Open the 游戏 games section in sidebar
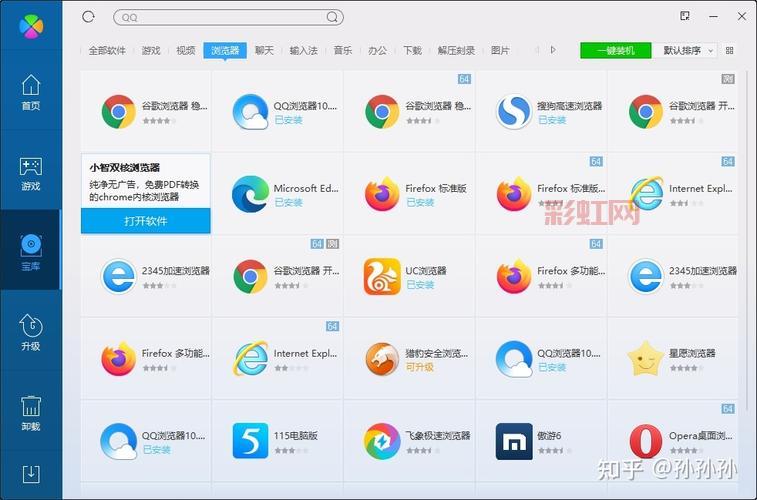 click(31, 174)
